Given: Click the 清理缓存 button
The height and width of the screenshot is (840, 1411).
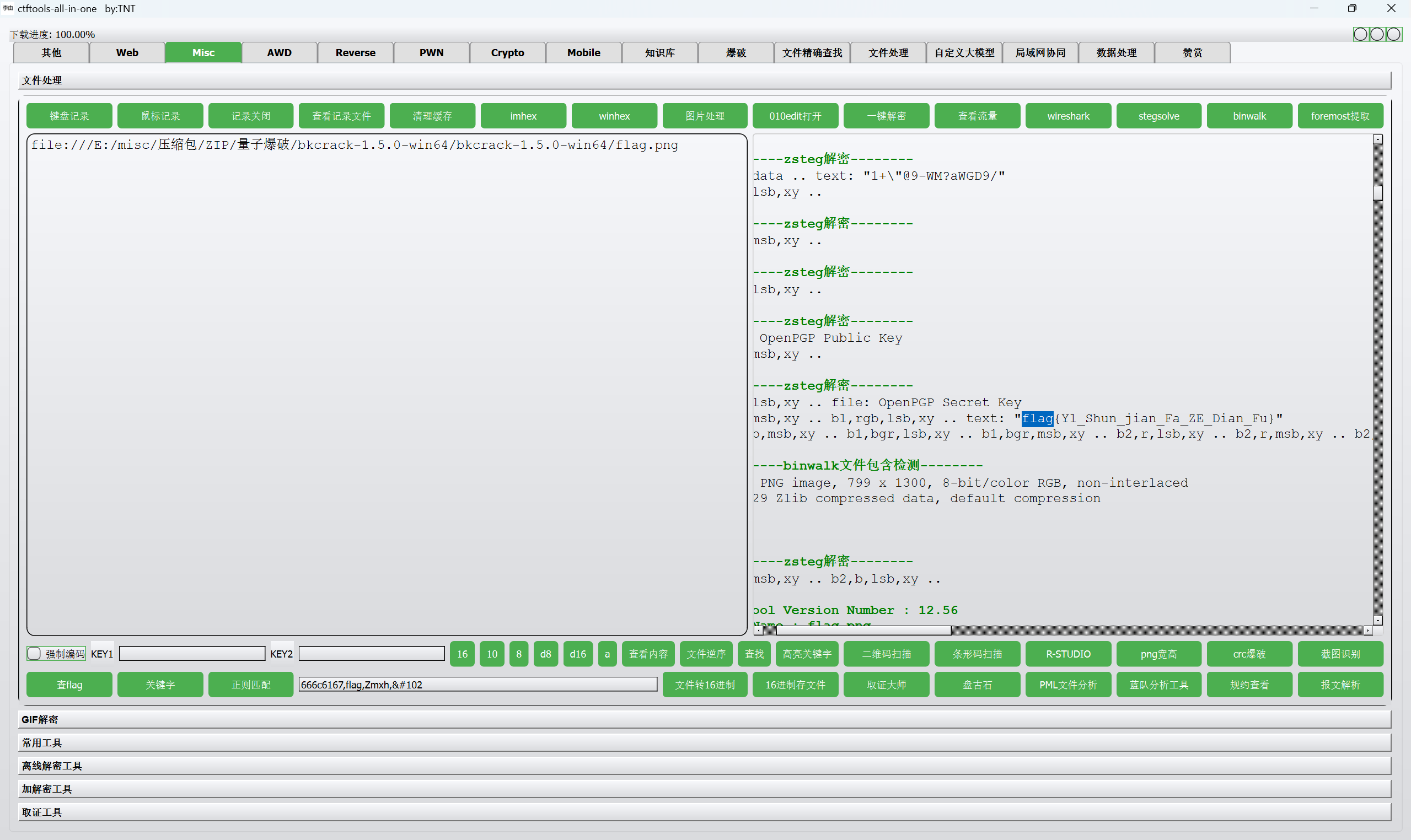Looking at the screenshot, I should [433, 116].
